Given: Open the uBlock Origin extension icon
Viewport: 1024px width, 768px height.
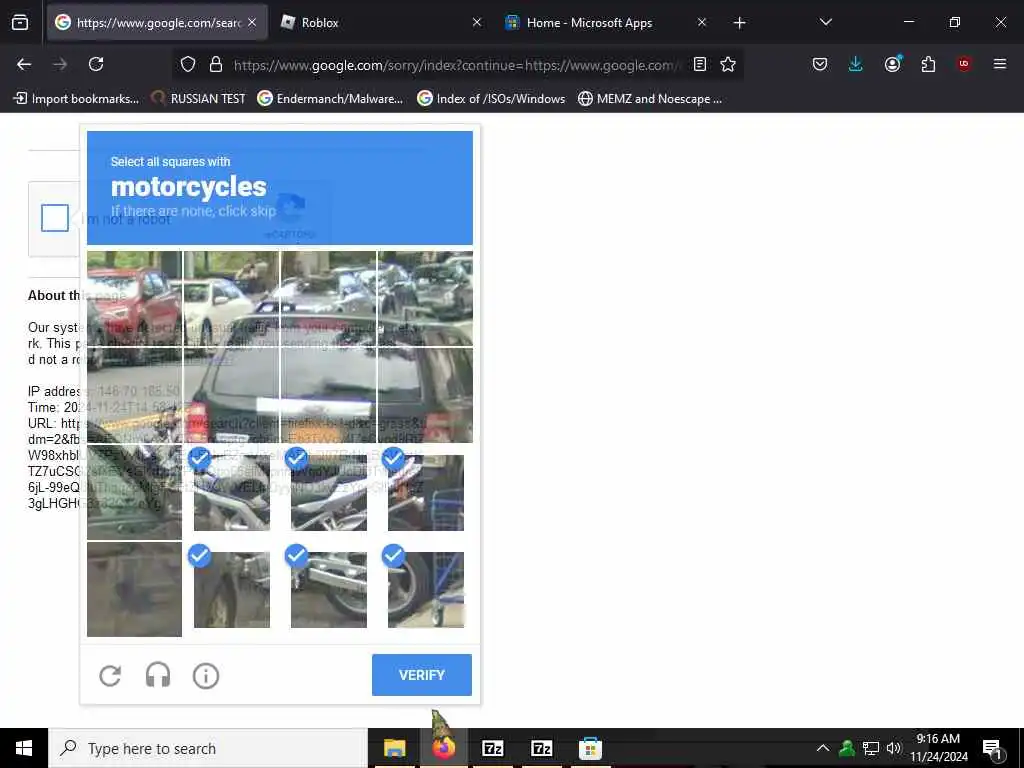Looking at the screenshot, I should [964, 63].
